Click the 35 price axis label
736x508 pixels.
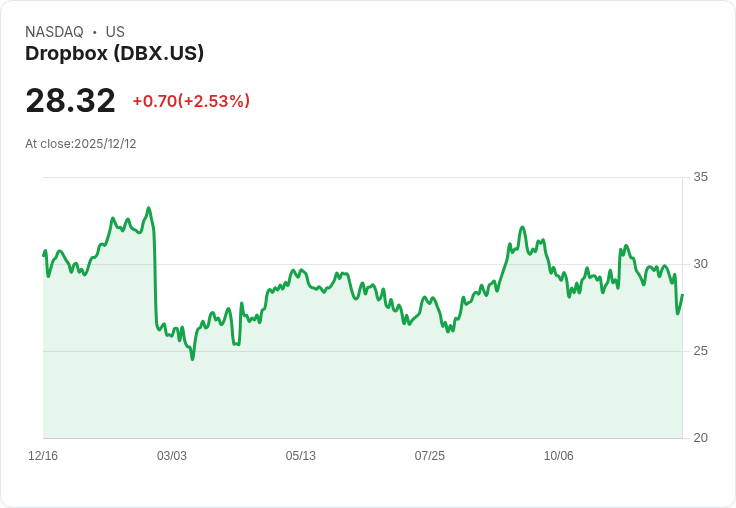click(700, 177)
